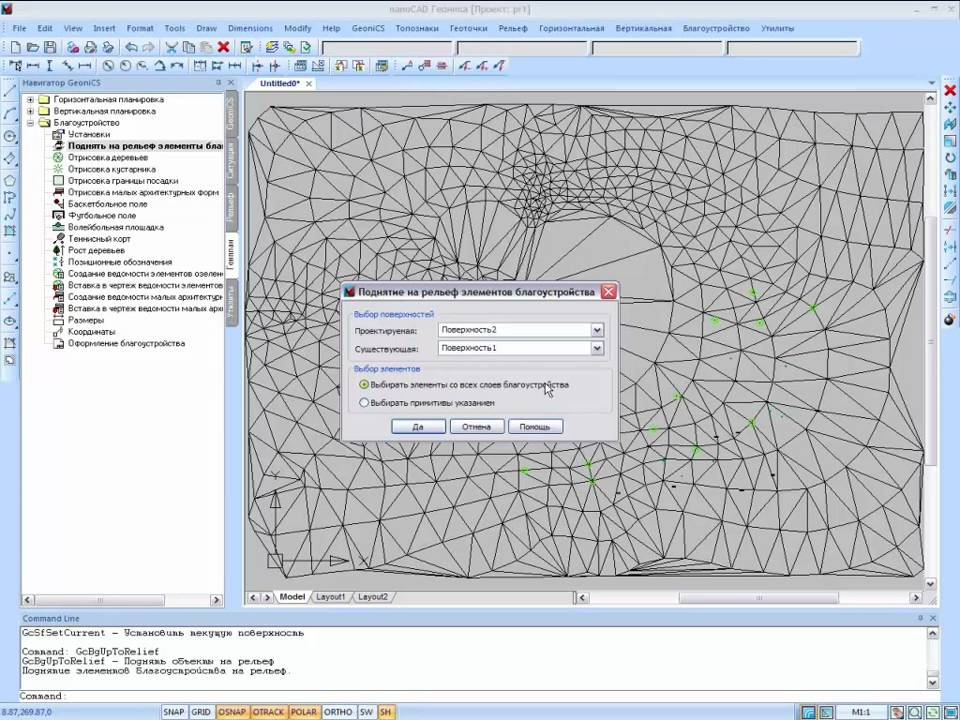
Task: Open the Существующая surface dropdown
Action: tap(597, 349)
